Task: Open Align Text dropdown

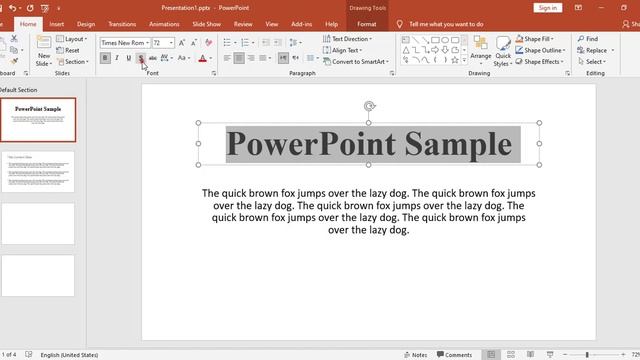Action: pos(342,50)
